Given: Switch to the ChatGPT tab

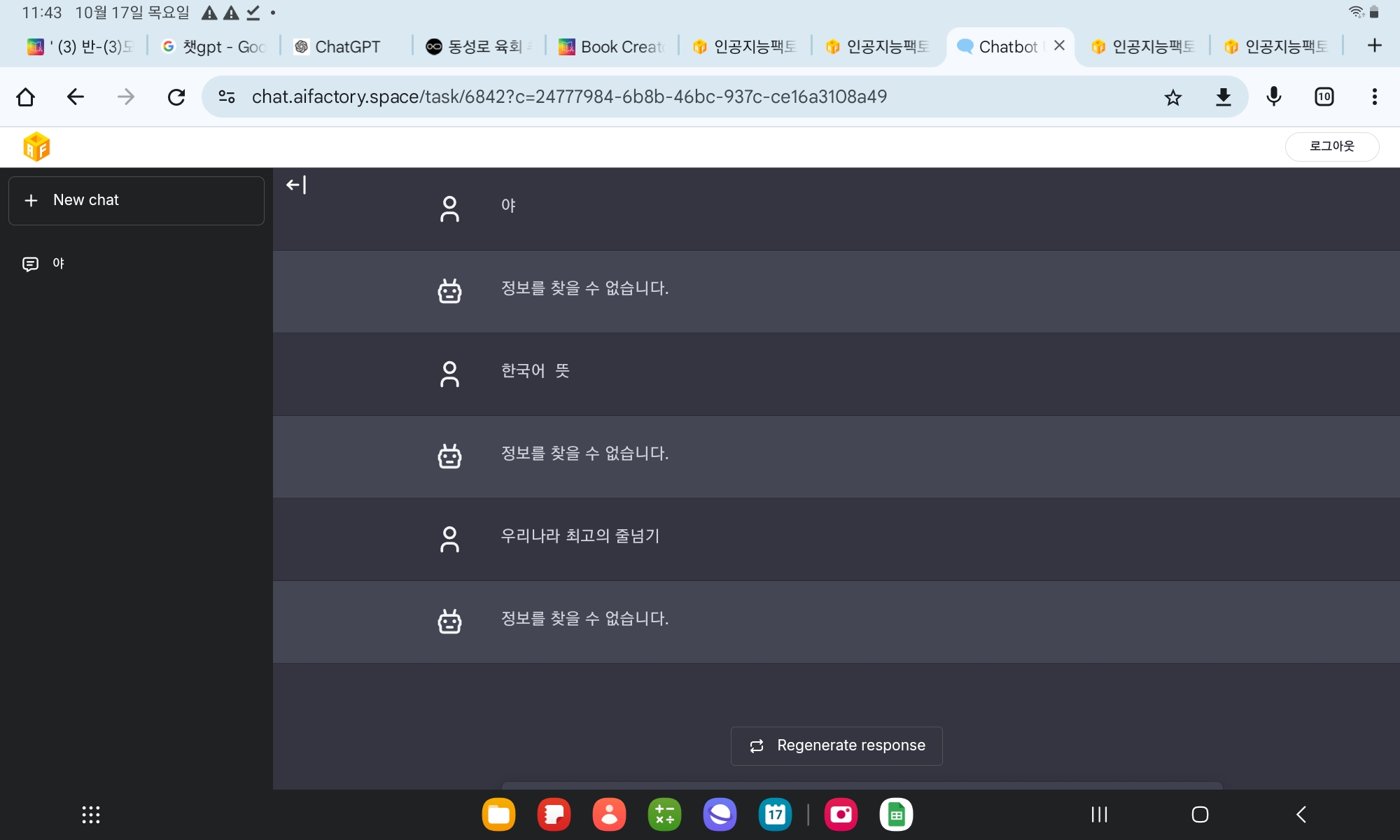Looking at the screenshot, I should 346,47.
